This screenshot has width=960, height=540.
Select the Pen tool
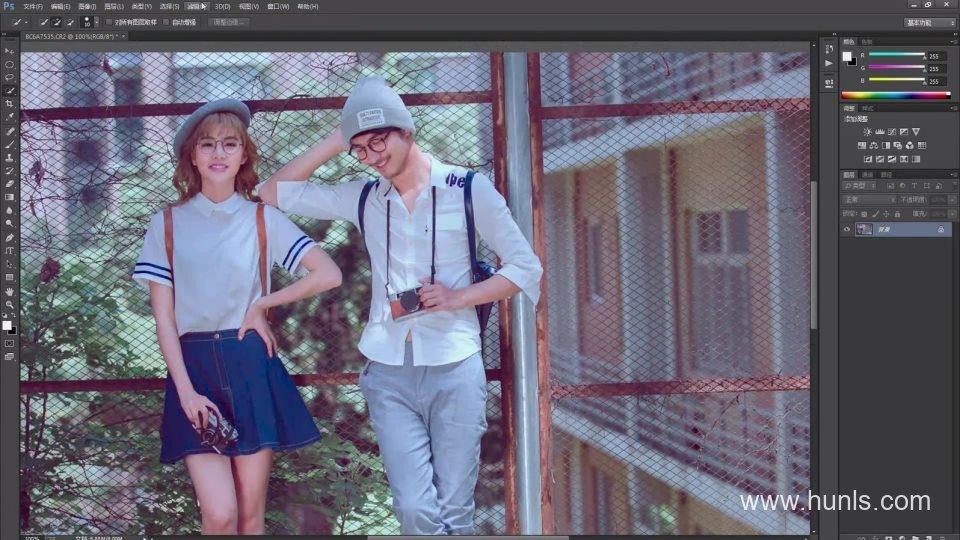point(9,238)
